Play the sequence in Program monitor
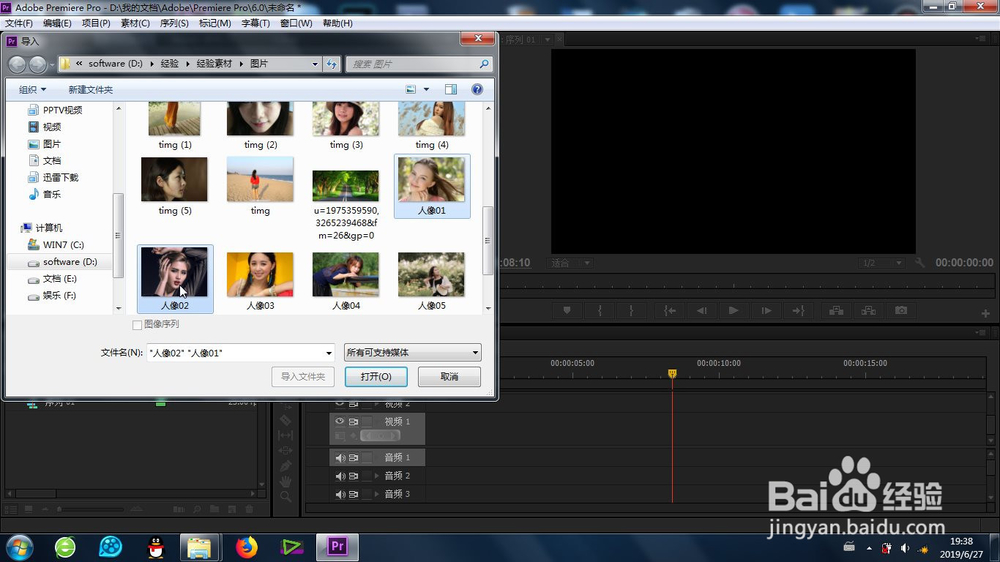The image size is (1000, 562). coord(733,311)
